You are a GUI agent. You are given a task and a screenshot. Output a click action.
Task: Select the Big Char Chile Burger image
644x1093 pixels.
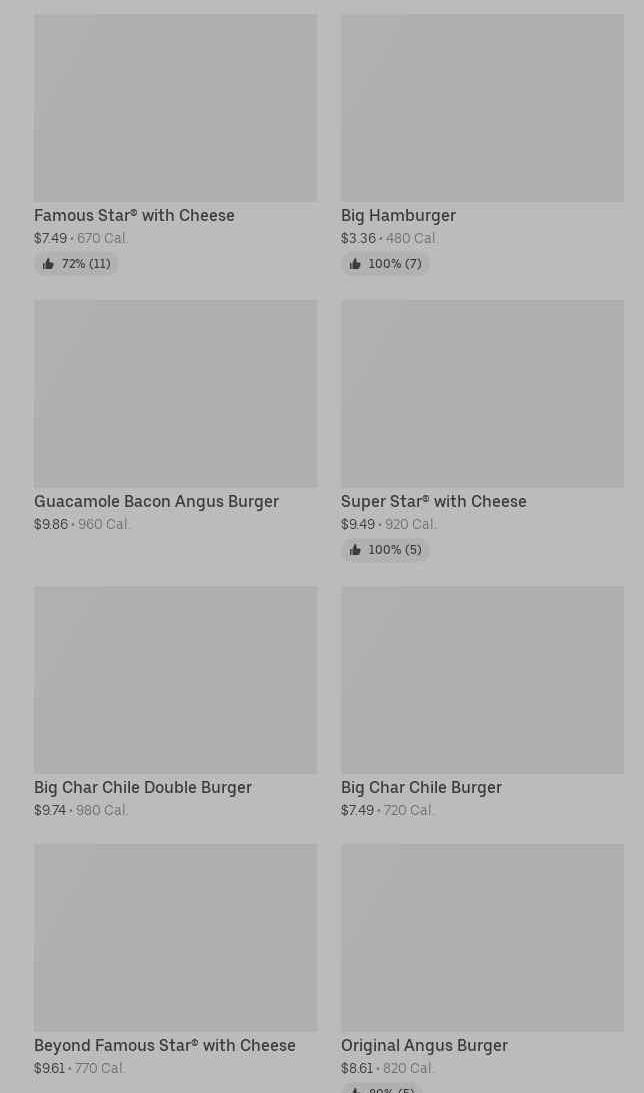tap(482, 680)
